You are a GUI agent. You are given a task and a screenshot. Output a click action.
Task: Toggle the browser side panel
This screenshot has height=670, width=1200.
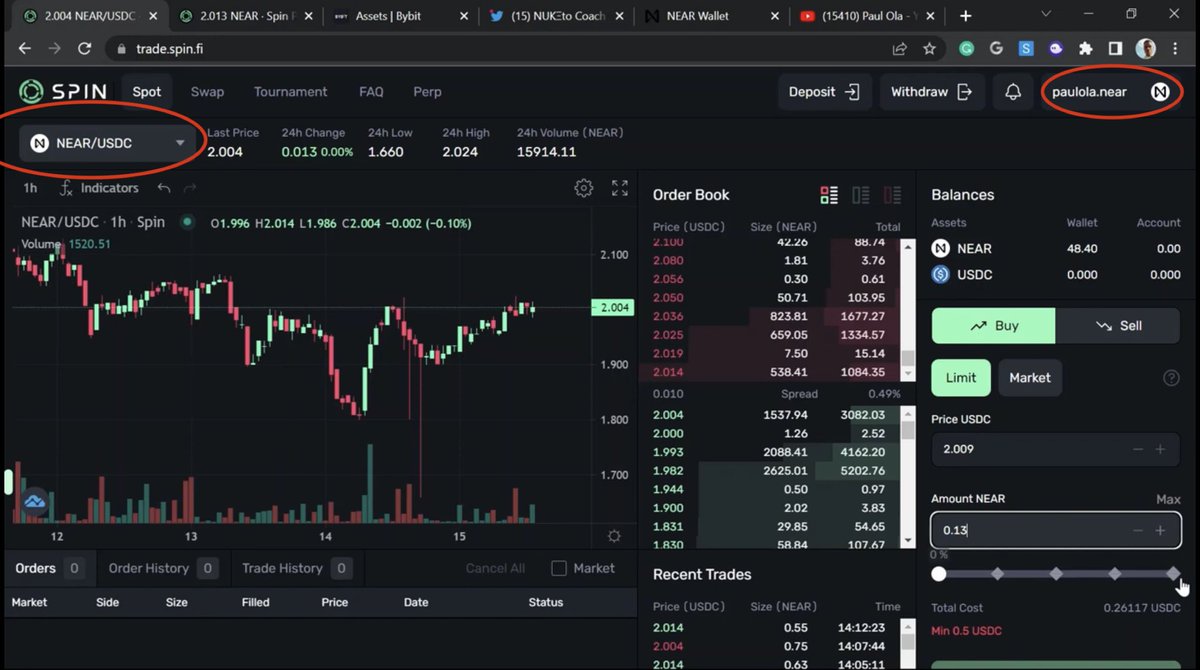[x=1115, y=48]
